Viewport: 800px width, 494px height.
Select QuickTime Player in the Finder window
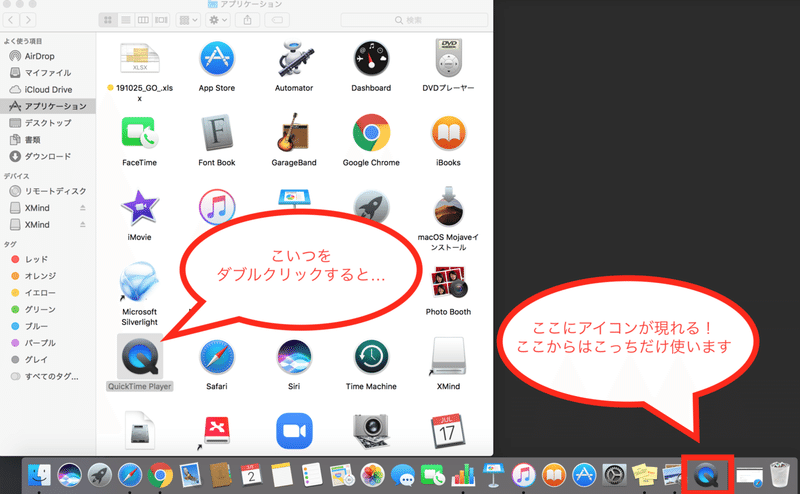click(139, 357)
